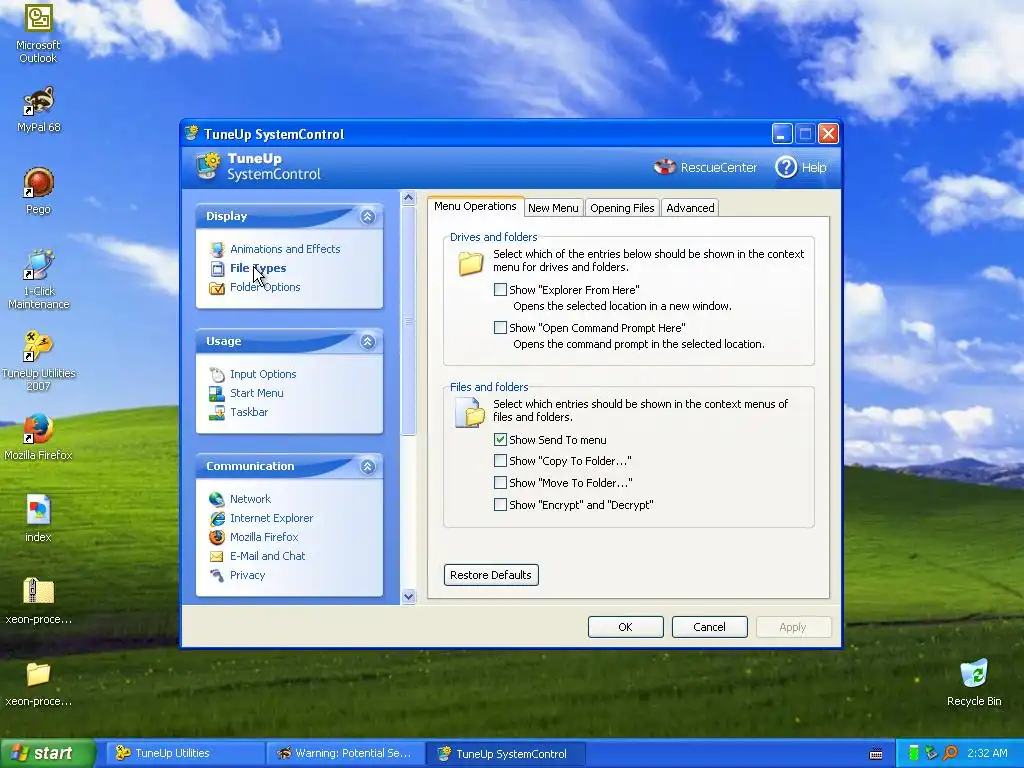Viewport: 1024px width, 768px height.
Task: Collapse the Display panel chevron
Action: [368, 216]
